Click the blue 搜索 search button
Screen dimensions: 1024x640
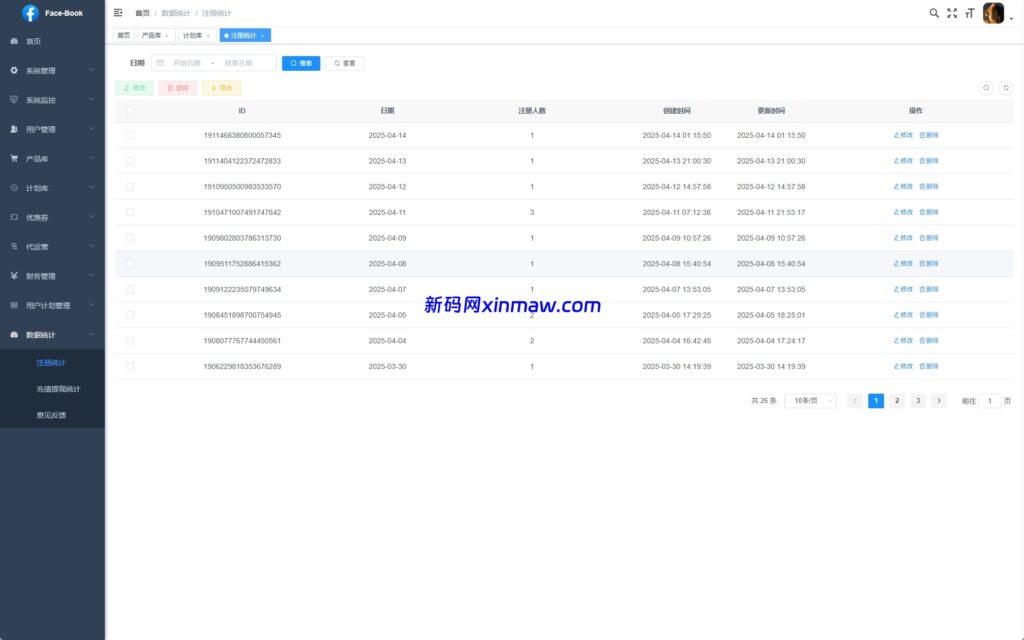pos(300,62)
